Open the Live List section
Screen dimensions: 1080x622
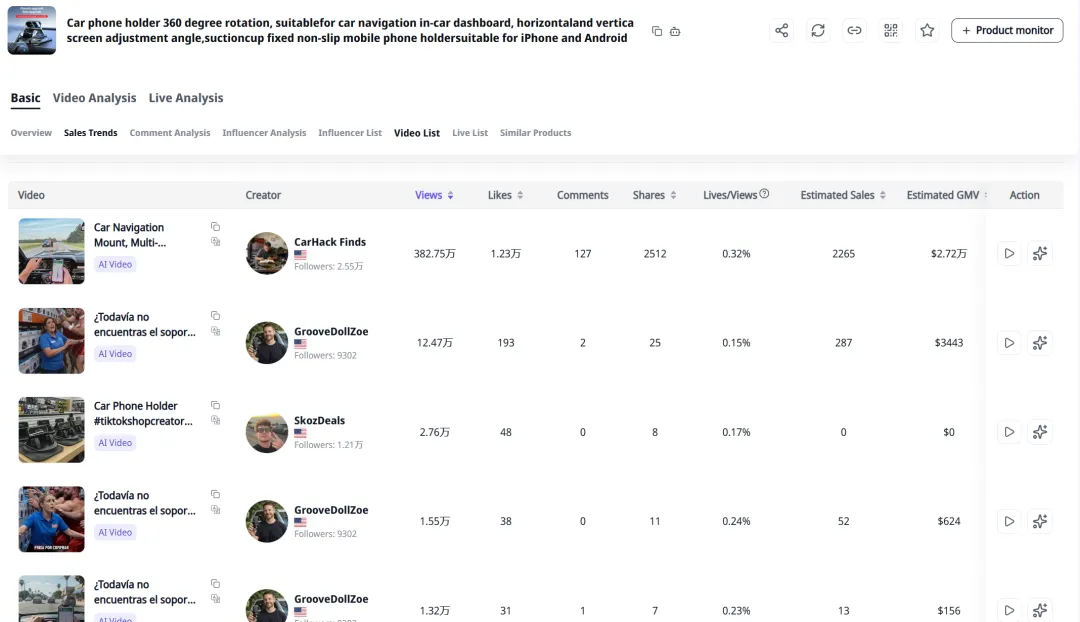click(x=470, y=133)
